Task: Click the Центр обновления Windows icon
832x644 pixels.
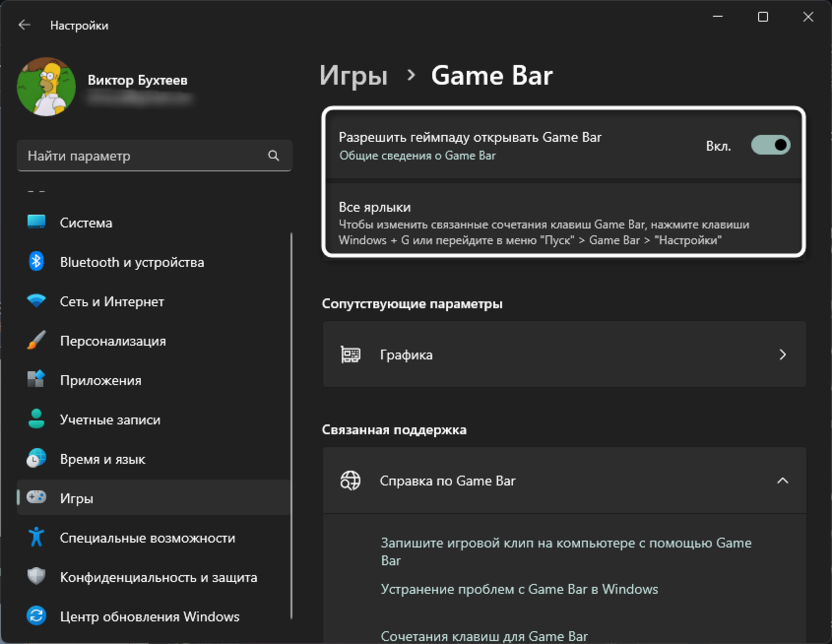Action: (x=37, y=616)
